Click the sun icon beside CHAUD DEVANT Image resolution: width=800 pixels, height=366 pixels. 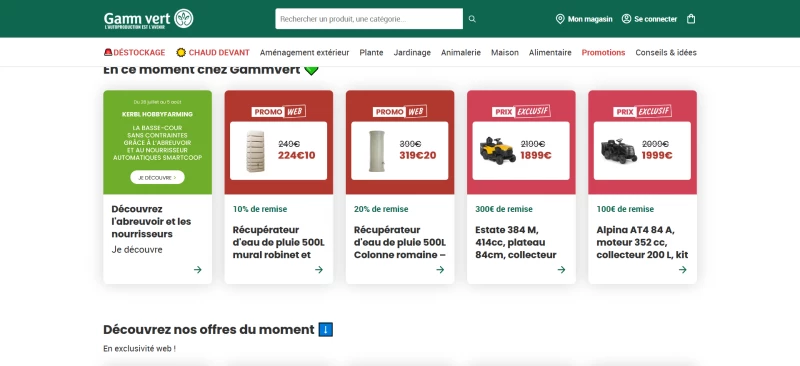[x=181, y=52]
